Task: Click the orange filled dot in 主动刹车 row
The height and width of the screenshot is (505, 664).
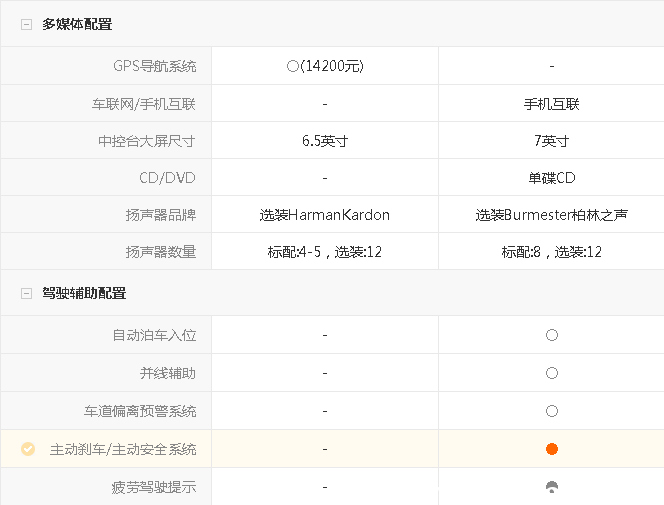Action: (552, 449)
